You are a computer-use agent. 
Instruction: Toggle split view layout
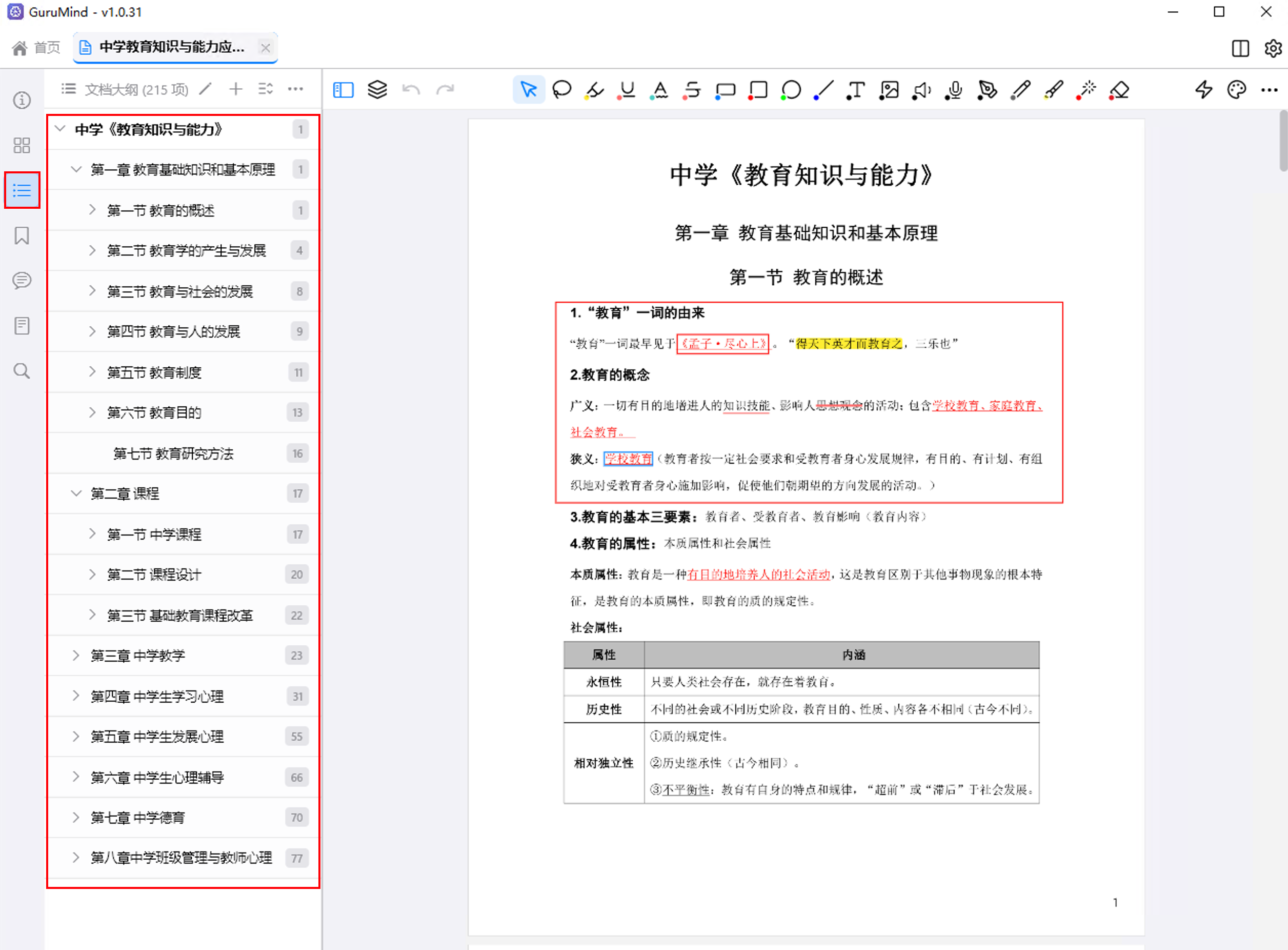pyautogui.click(x=1240, y=48)
